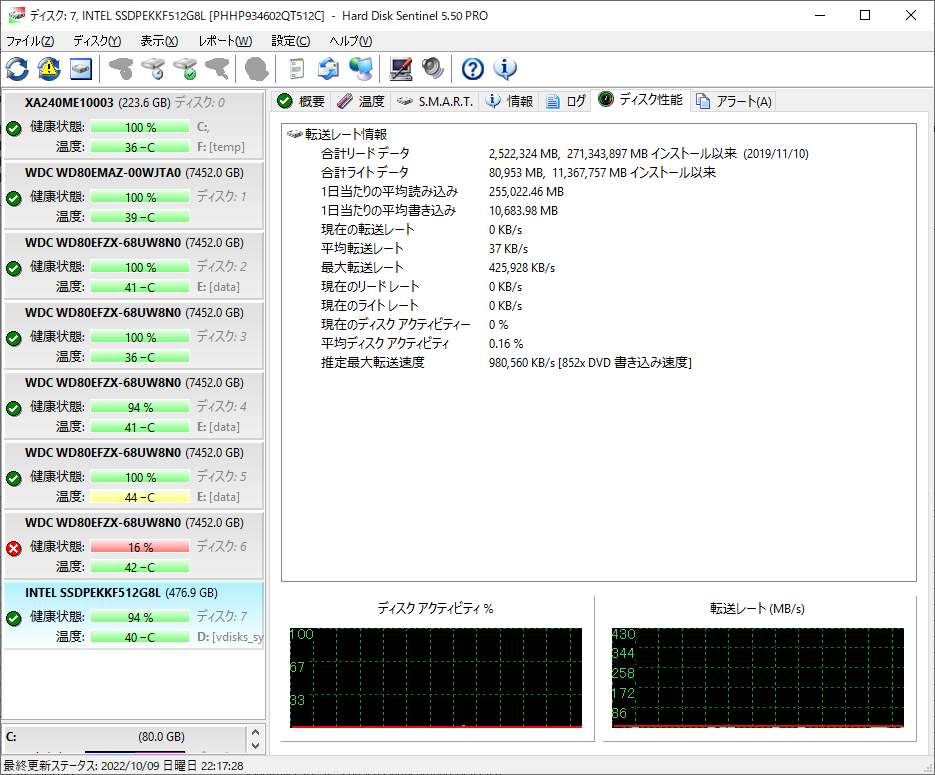Click the 1日当たりの平均読み込み row

(x=442, y=191)
